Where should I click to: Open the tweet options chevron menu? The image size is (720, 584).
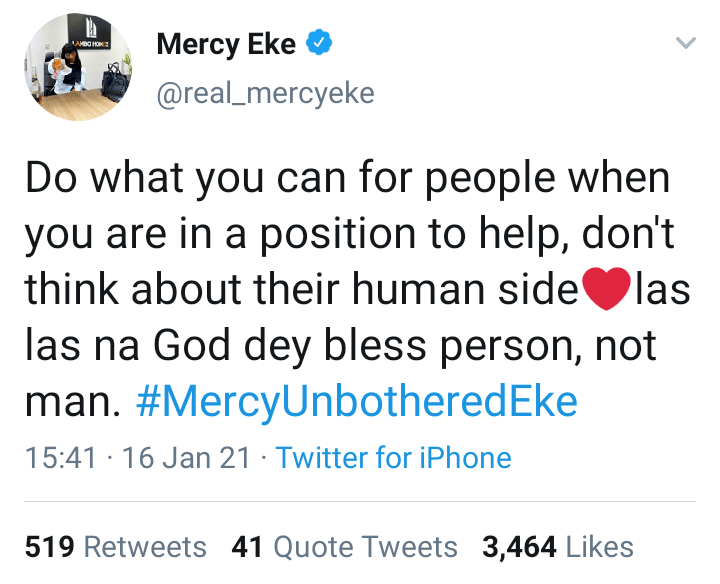click(684, 44)
